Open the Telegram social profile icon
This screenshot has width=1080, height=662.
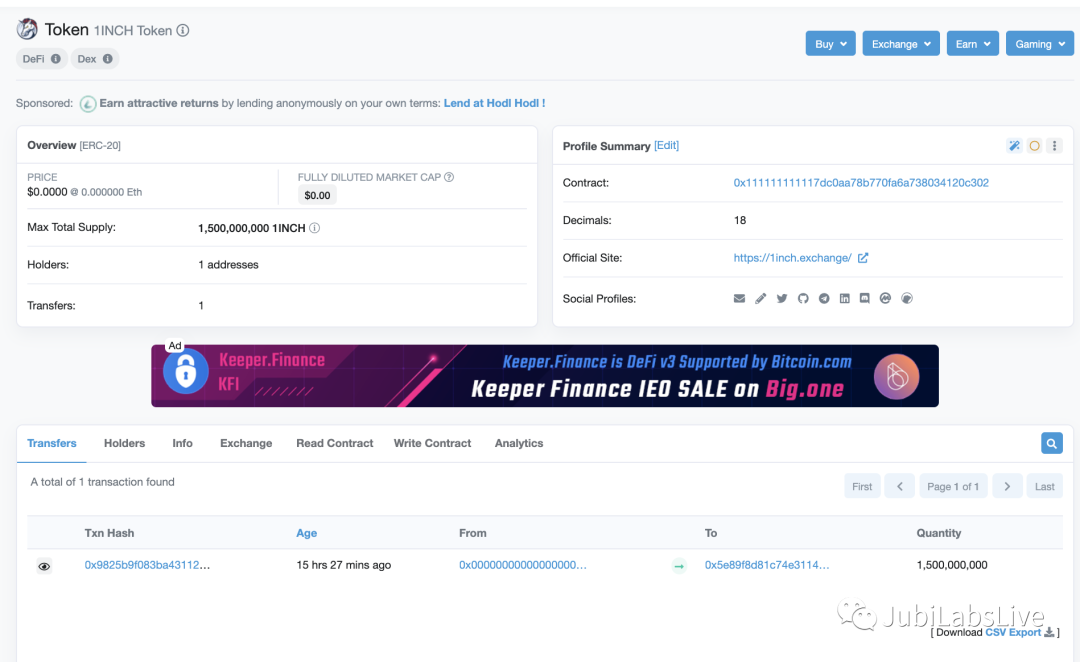click(x=824, y=299)
